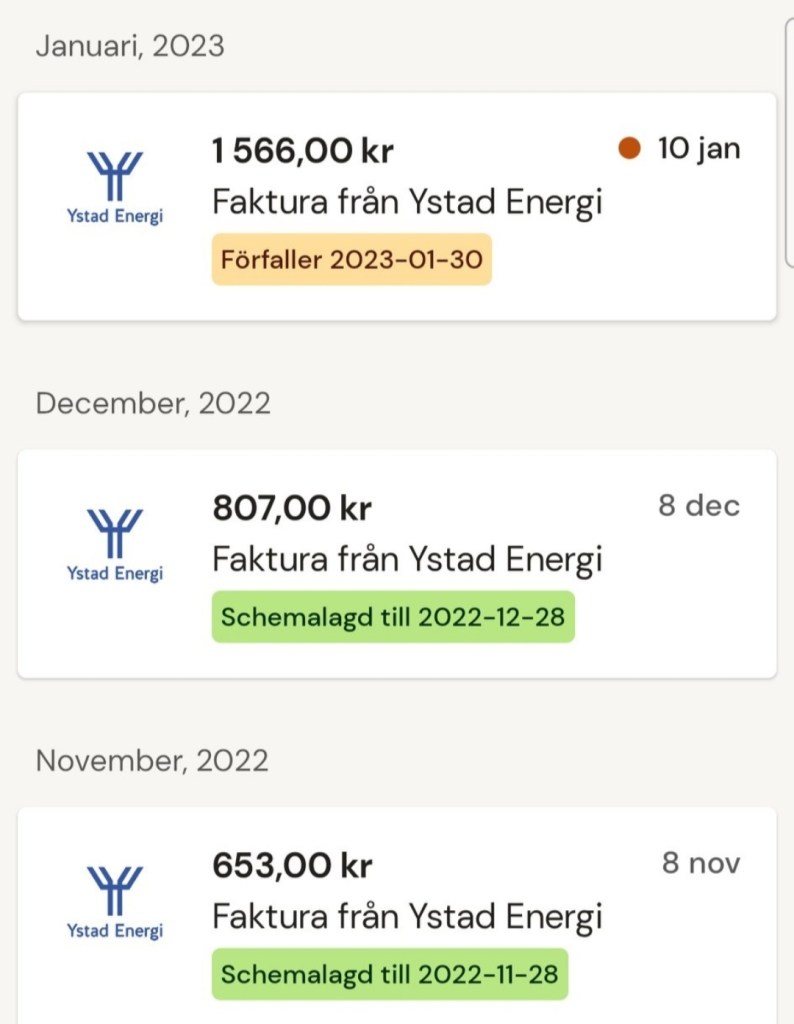Select the December, 2022 section header
This screenshot has width=794, height=1024.
click(x=153, y=403)
